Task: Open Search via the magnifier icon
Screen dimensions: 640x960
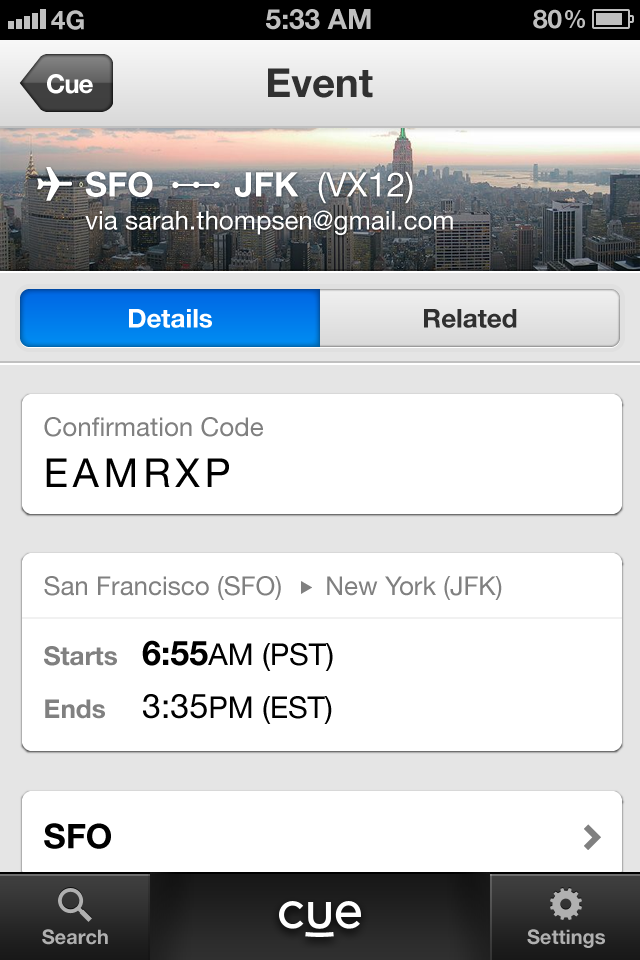Action: 74,905
